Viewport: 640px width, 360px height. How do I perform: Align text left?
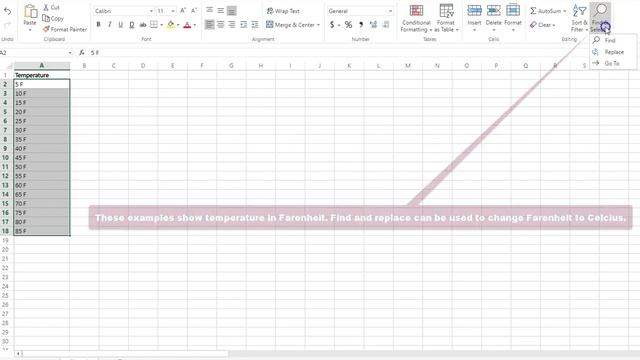[x=209, y=25]
